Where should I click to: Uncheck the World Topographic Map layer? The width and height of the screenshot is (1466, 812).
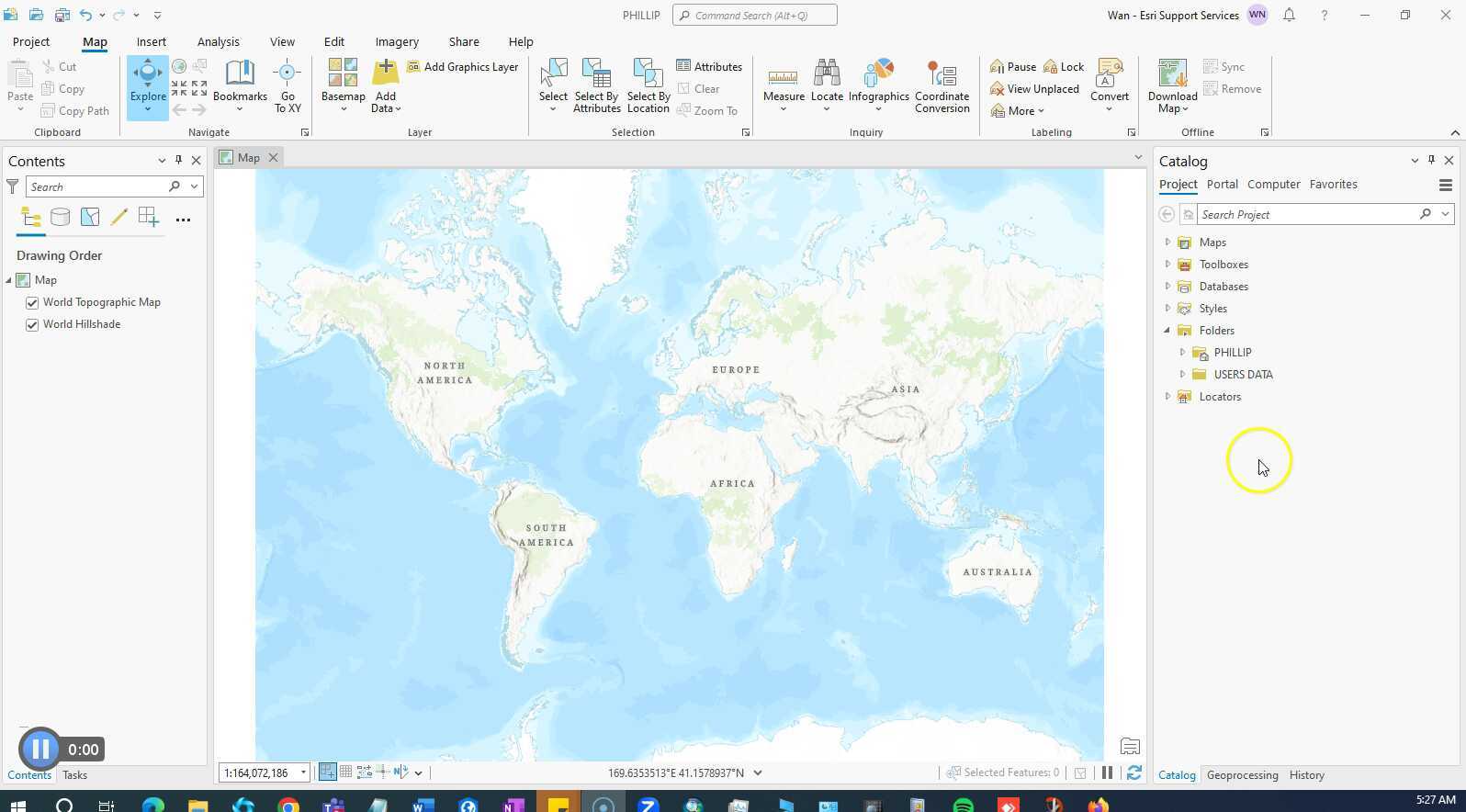click(32, 303)
